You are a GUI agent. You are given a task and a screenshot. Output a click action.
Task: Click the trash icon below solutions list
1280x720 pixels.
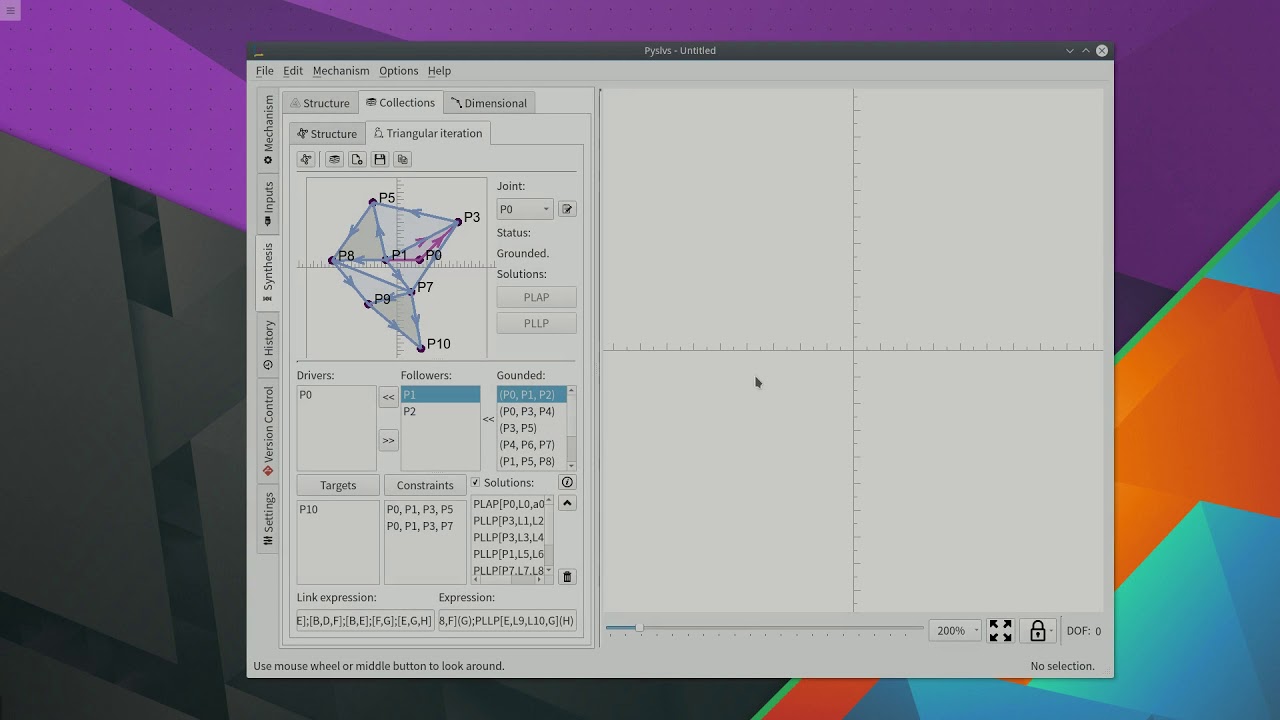(x=567, y=577)
